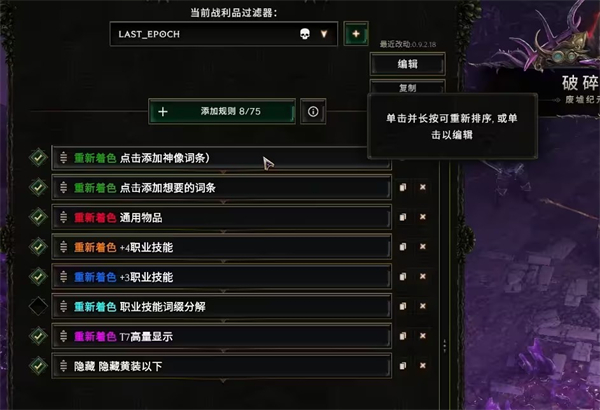
Task: Select the 点击添加神像词条 rule entry
Action: pyautogui.click(x=222, y=157)
